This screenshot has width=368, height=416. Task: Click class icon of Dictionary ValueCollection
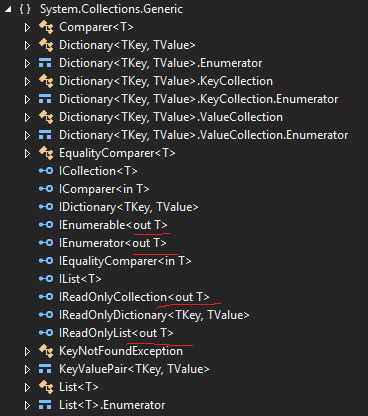tap(46, 117)
